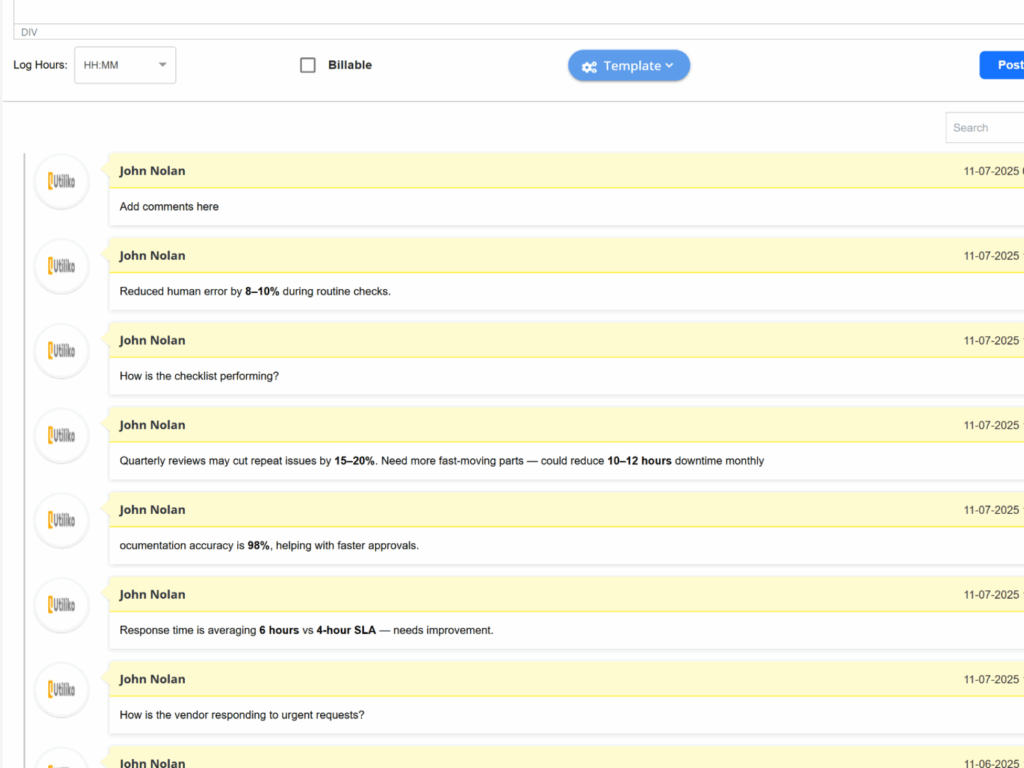
Task: Open the Log Hours HH:MM dropdown
Action: click(125, 65)
